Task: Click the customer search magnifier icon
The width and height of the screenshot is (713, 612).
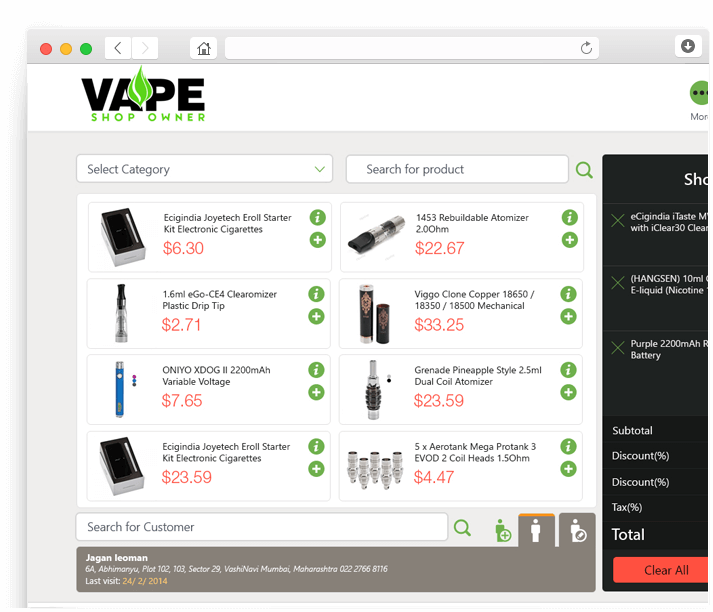Action: [462, 528]
